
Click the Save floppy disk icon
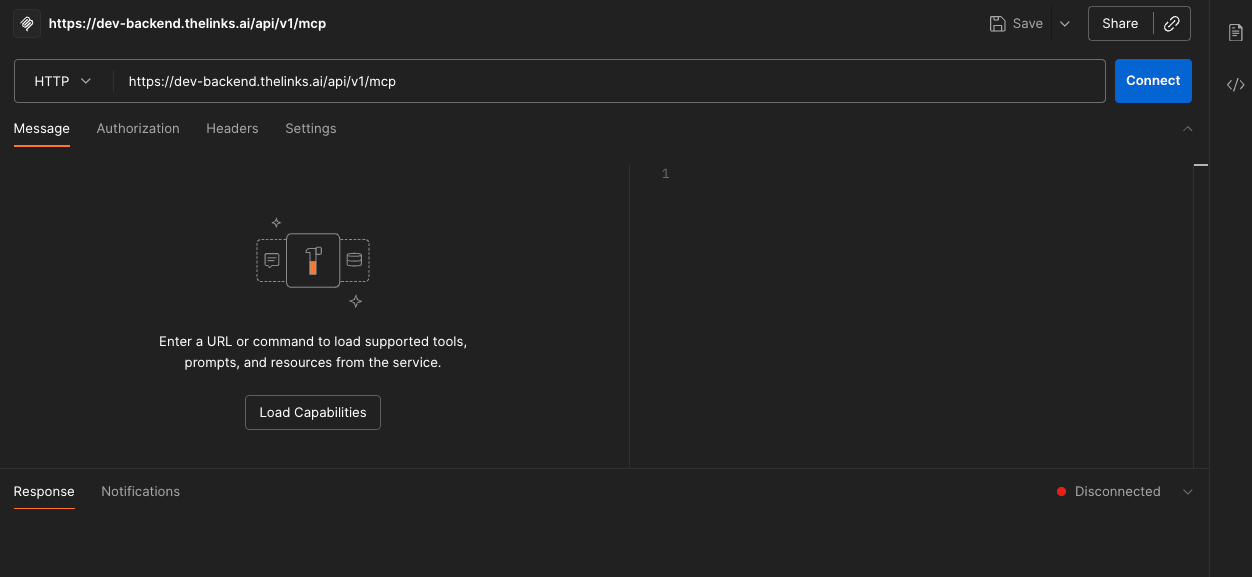point(997,24)
